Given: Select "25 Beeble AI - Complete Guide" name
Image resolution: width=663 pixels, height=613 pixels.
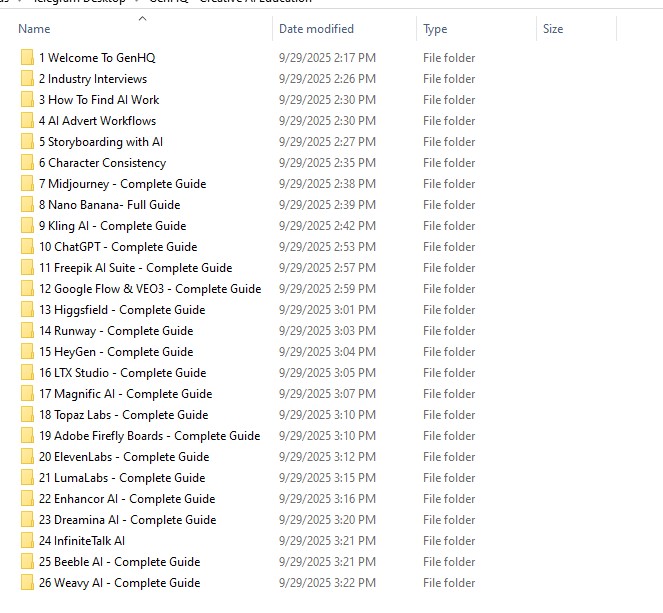Looking at the screenshot, I should (120, 562).
